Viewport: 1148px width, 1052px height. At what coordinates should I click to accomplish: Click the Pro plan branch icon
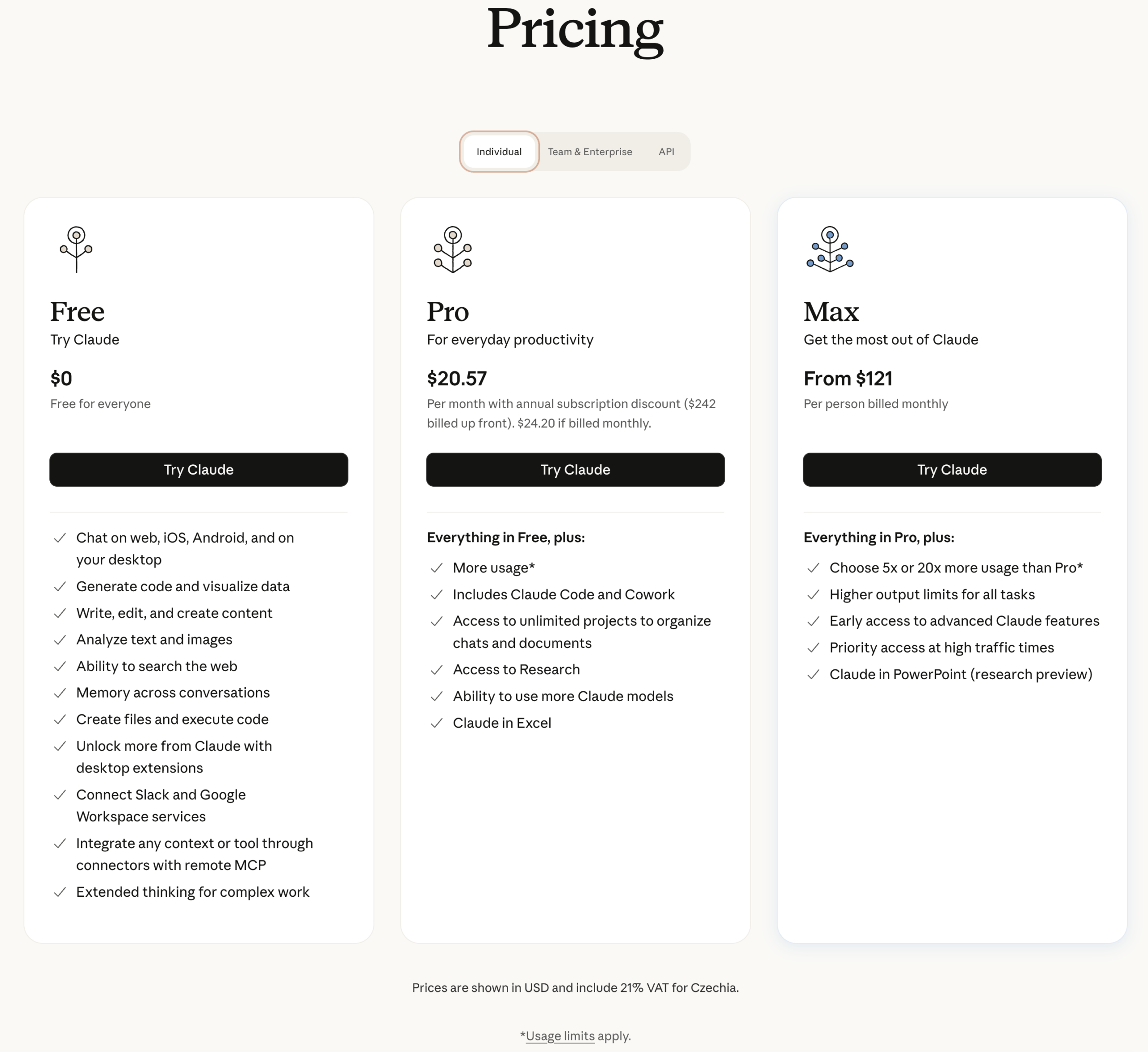(x=453, y=249)
